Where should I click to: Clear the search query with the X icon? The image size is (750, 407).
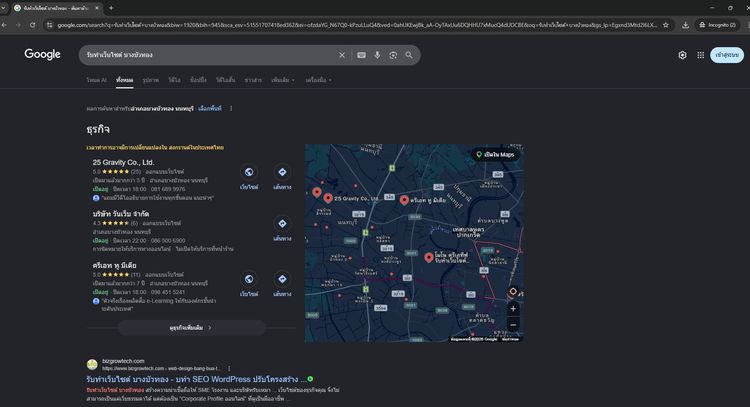click(342, 55)
